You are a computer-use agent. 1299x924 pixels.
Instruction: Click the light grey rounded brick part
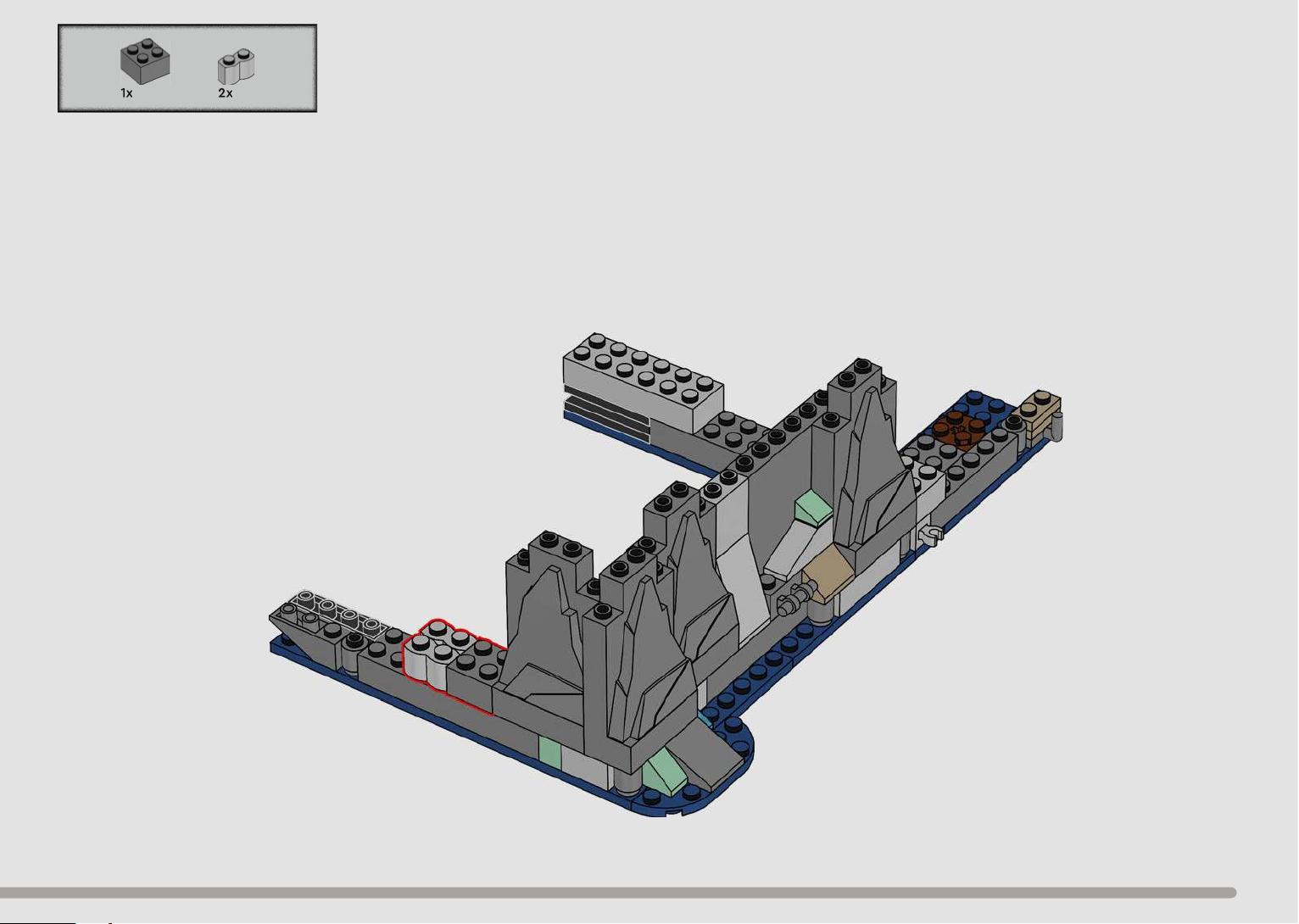point(236,66)
